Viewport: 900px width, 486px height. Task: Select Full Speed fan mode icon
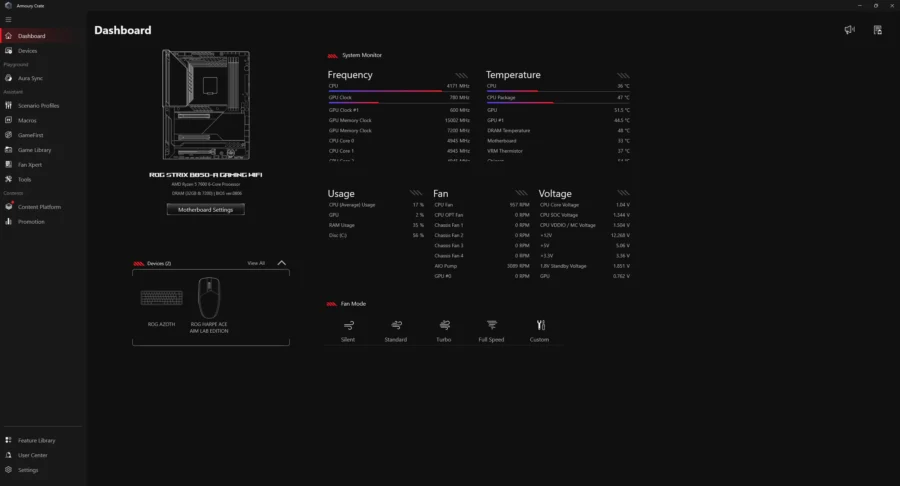[492, 325]
